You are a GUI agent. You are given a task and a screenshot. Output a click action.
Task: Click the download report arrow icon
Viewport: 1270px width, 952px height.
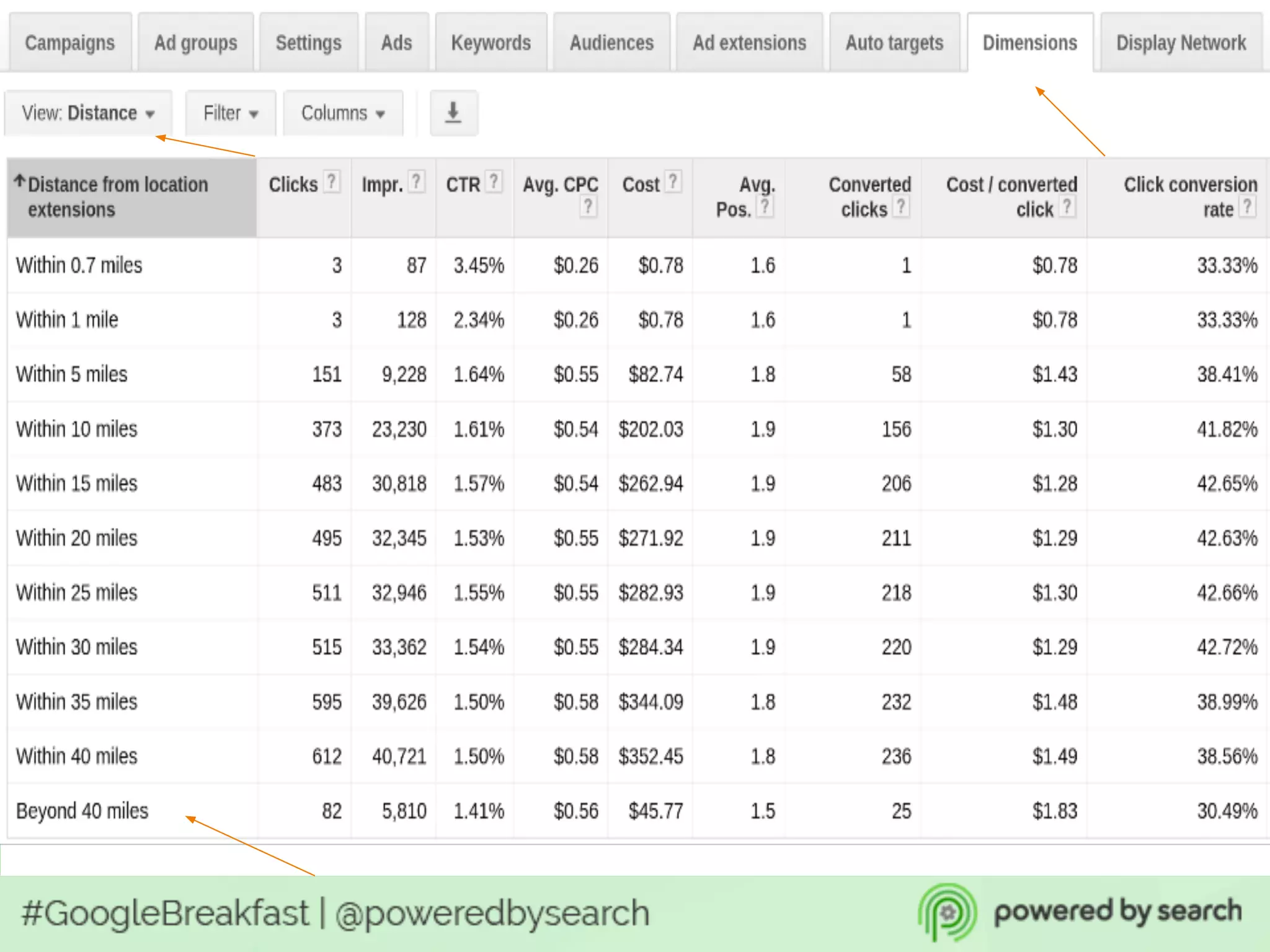tap(453, 113)
